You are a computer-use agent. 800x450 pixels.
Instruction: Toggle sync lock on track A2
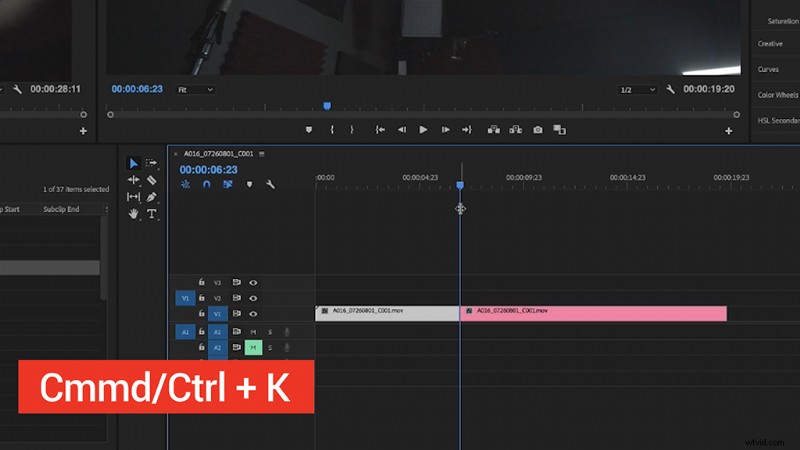(x=237, y=347)
